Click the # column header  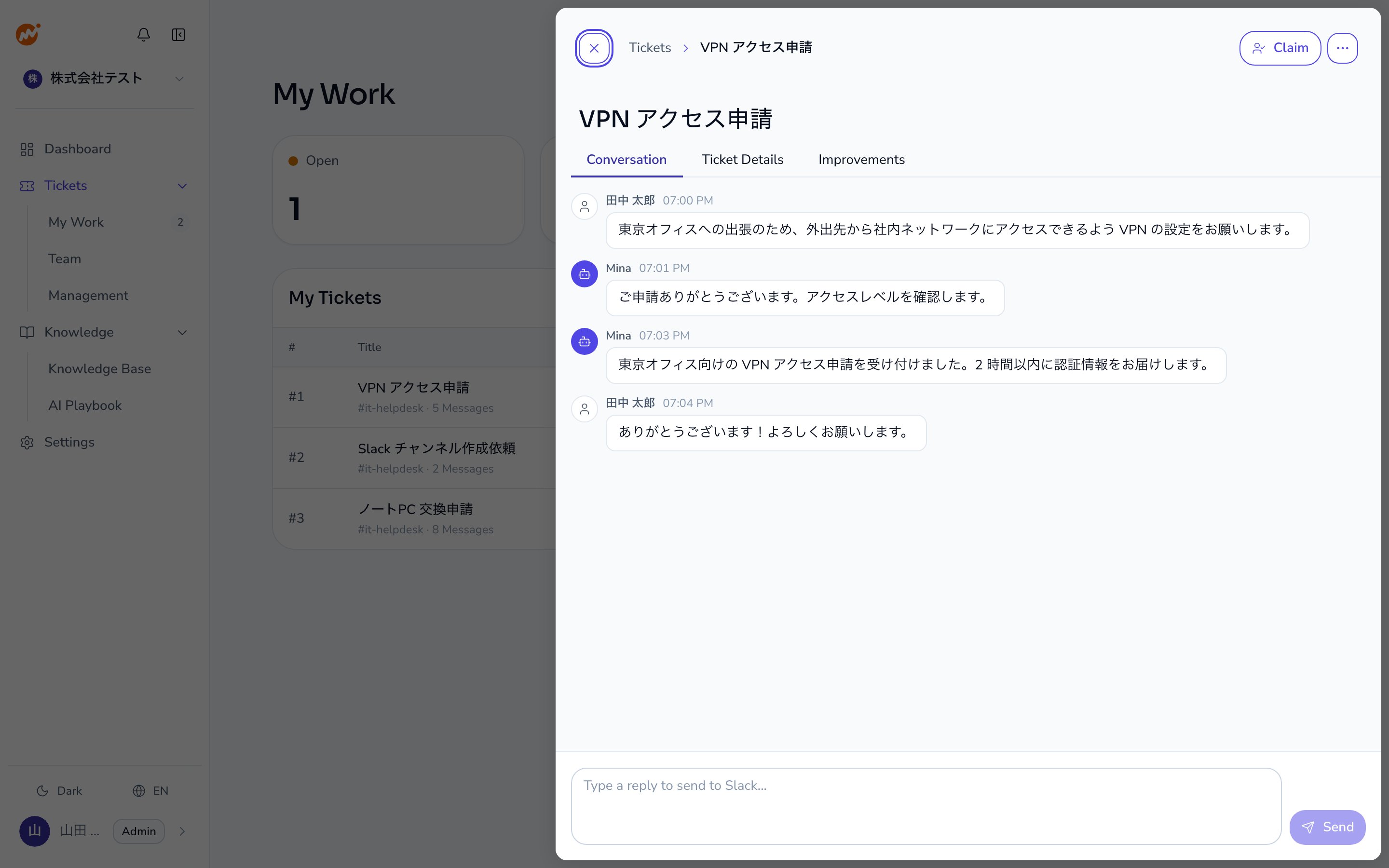292,347
